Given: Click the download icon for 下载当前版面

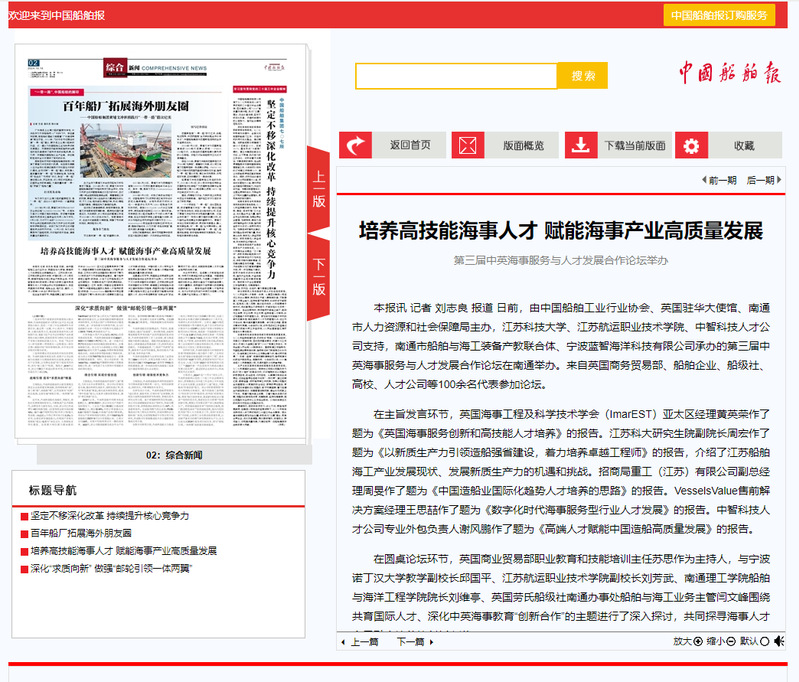Looking at the screenshot, I should (x=580, y=145).
